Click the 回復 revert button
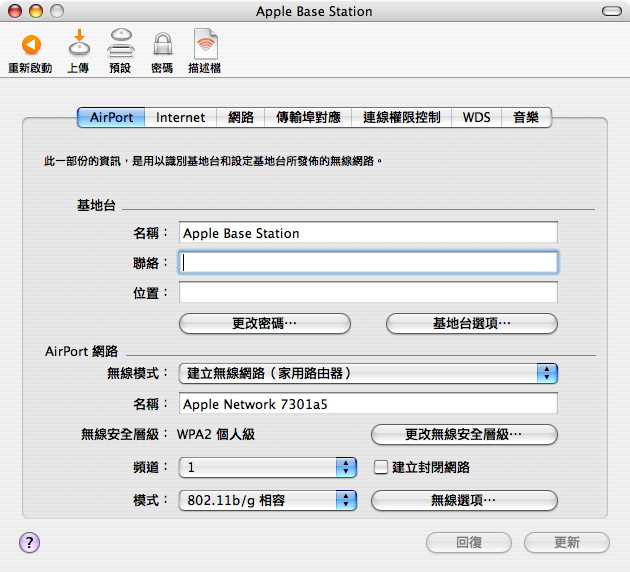630x572 pixels. click(469, 542)
